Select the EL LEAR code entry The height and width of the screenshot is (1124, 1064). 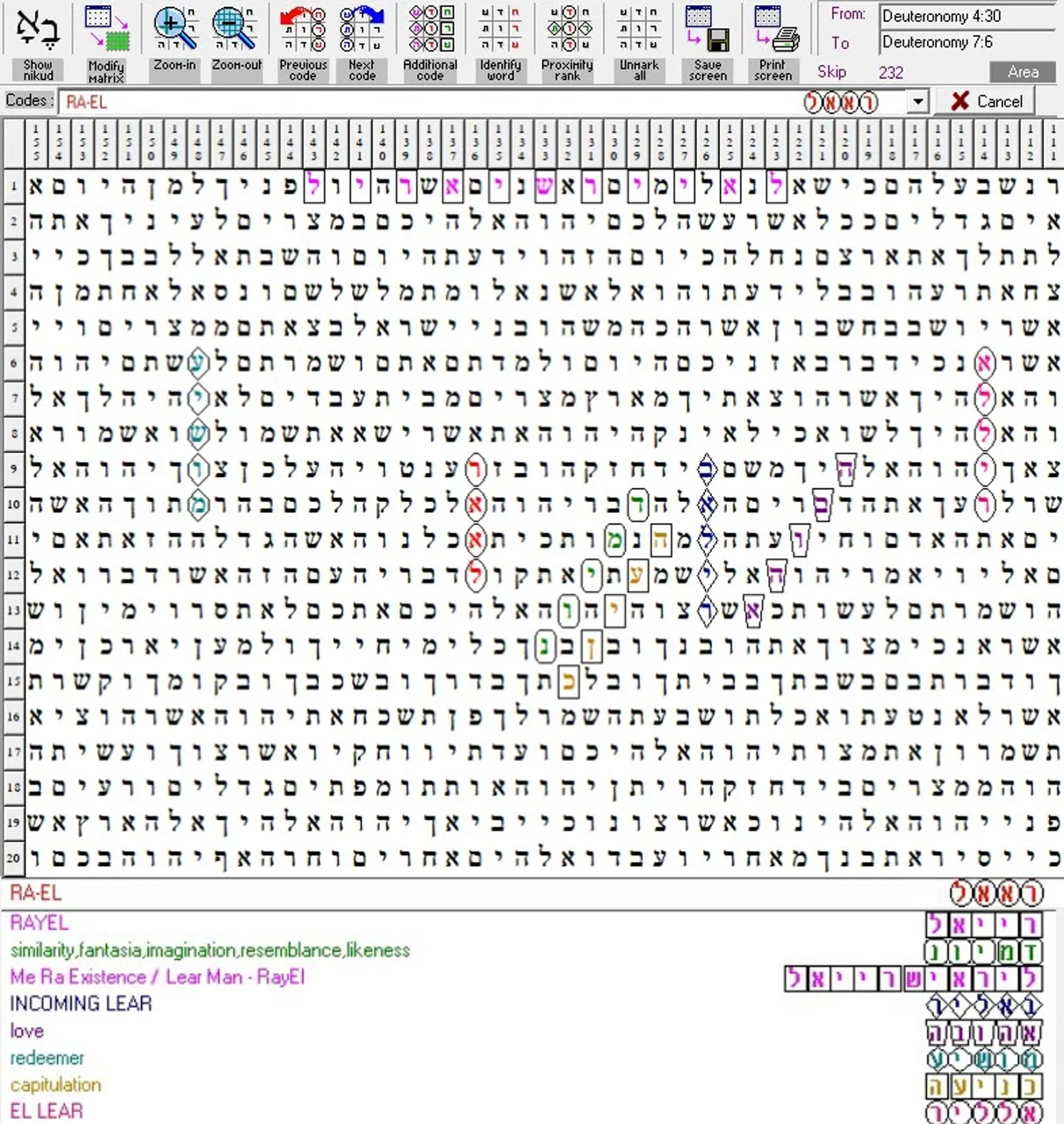tap(47, 1111)
